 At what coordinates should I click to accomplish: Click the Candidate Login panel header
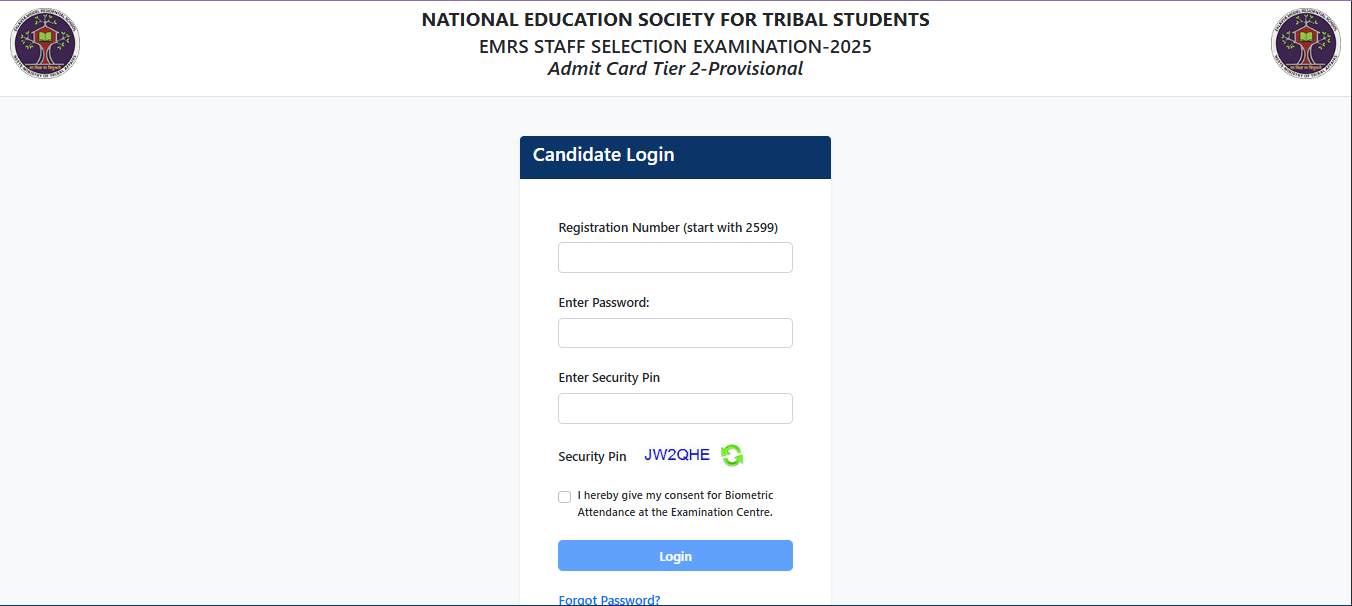point(675,157)
